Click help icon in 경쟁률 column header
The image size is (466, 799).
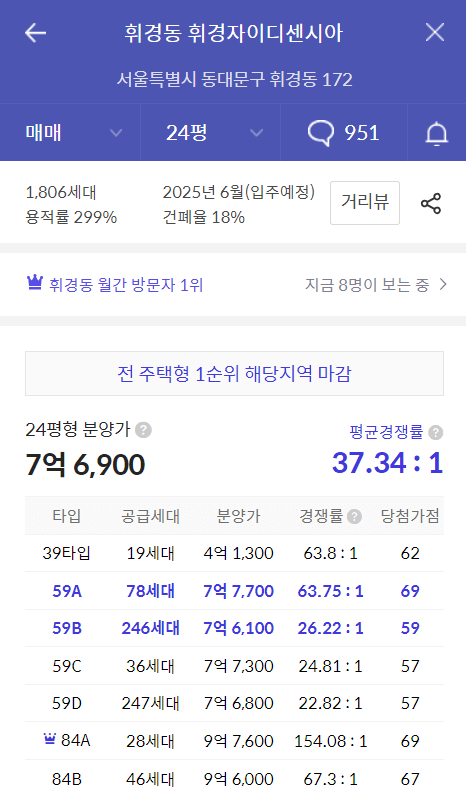tap(354, 517)
